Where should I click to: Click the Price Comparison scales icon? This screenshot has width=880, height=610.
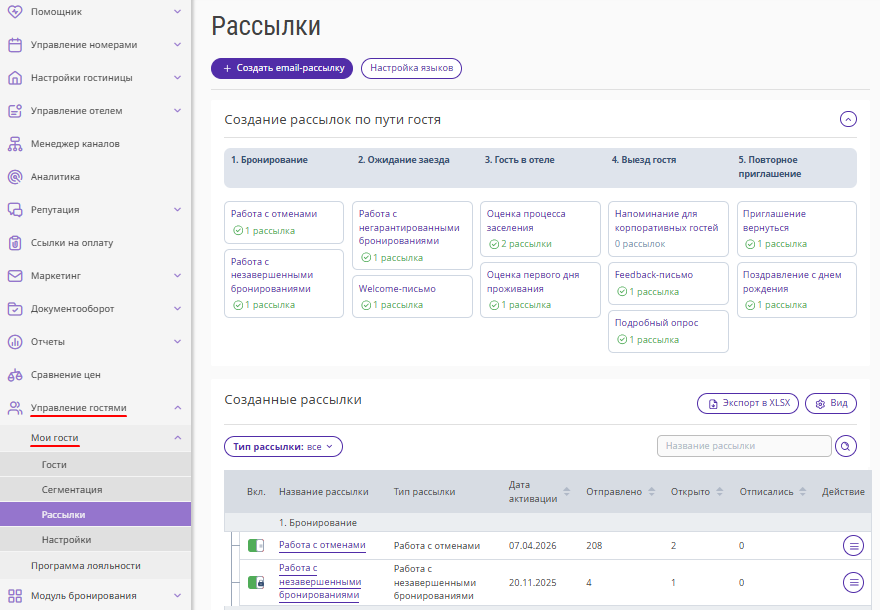[x=15, y=375]
